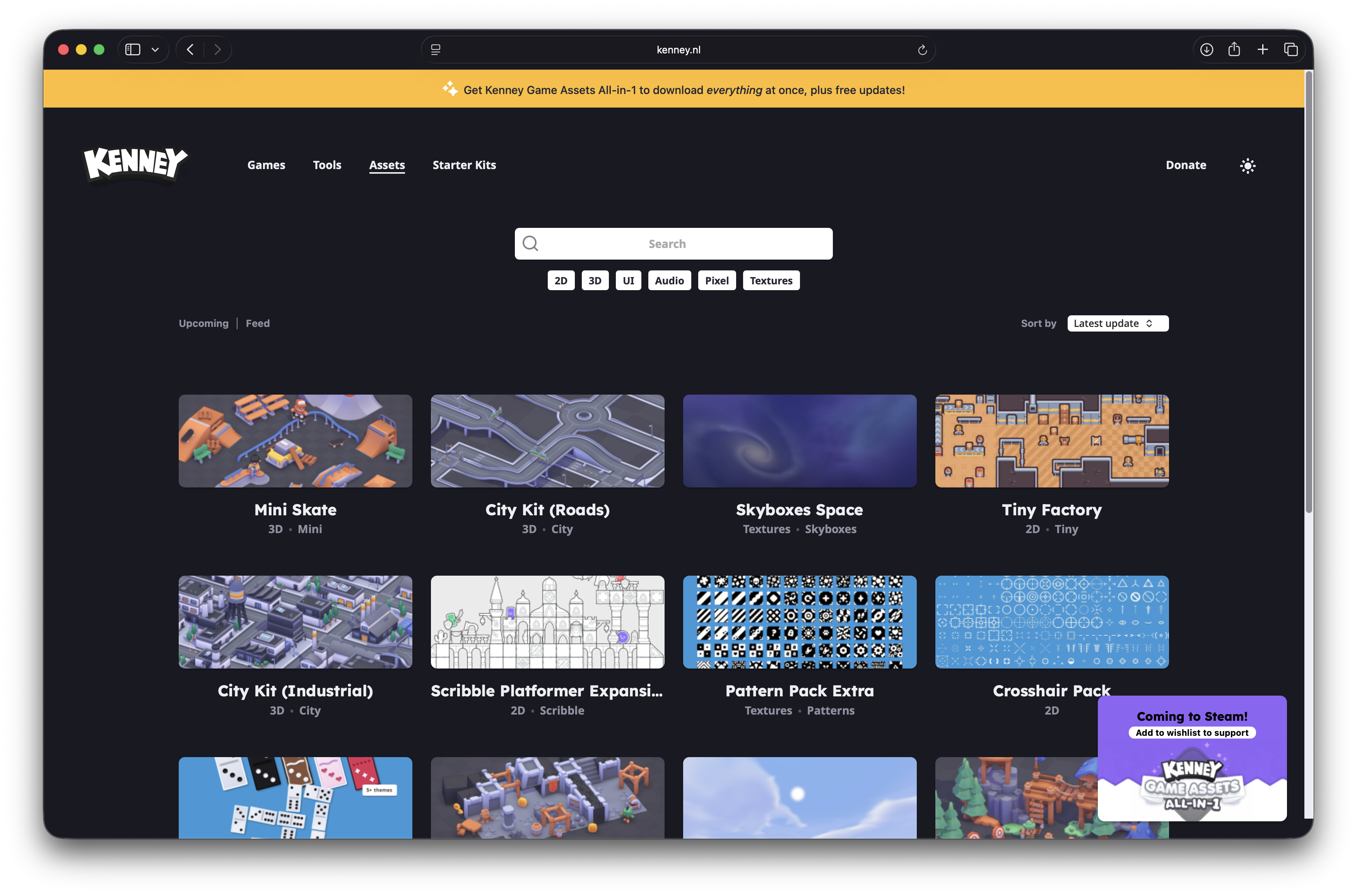This screenshot has height=896, width=1357.
Task: Click the Upcoming link
Action: coord(203,323)
